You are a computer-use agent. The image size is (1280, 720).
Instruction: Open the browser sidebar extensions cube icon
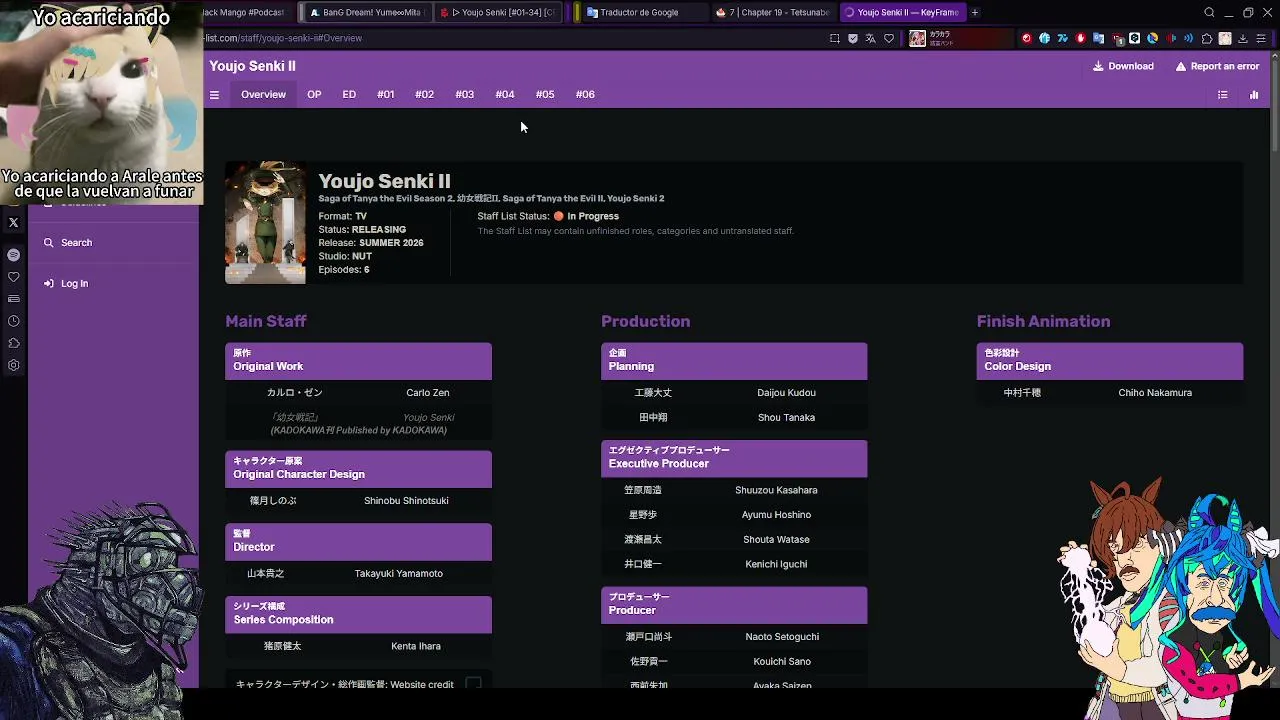click(14, 343)
